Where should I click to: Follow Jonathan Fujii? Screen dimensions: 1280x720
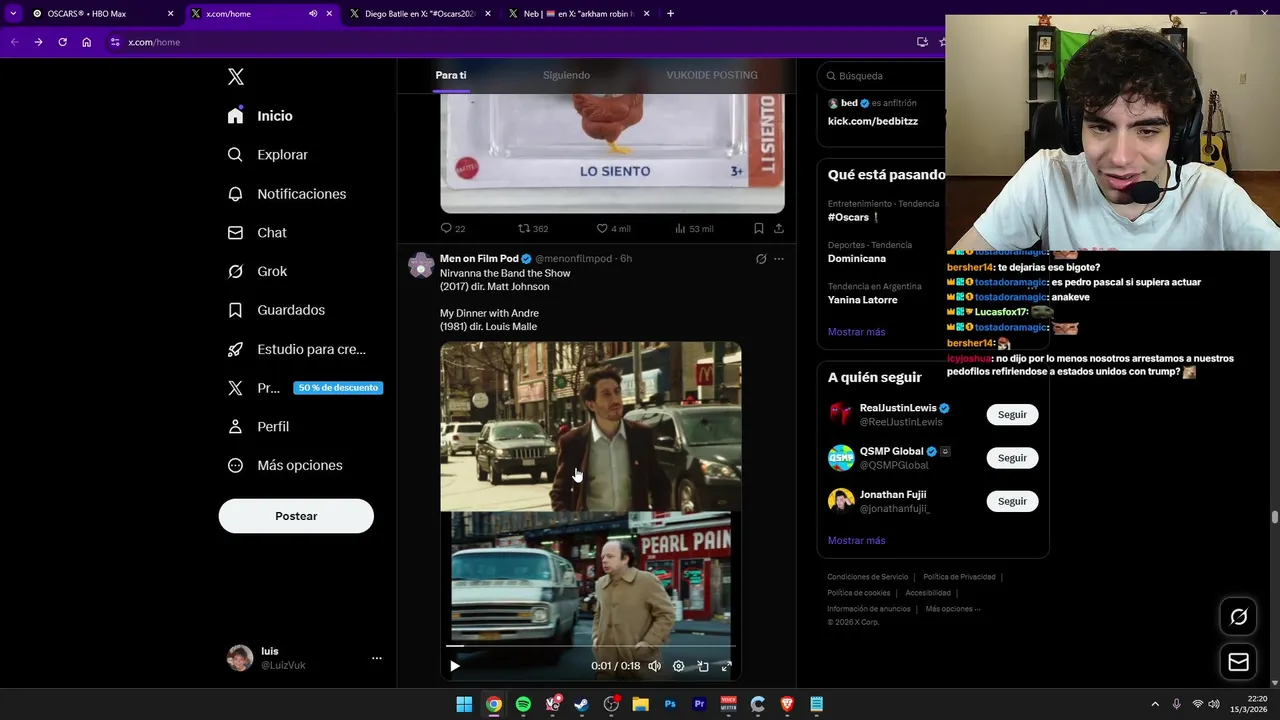tap(1012, 501)
